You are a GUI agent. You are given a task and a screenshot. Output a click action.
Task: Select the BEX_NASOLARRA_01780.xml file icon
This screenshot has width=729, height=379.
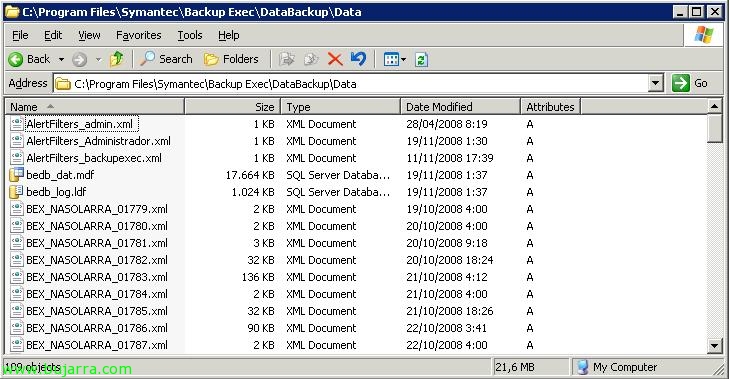(x=17, y=226)
